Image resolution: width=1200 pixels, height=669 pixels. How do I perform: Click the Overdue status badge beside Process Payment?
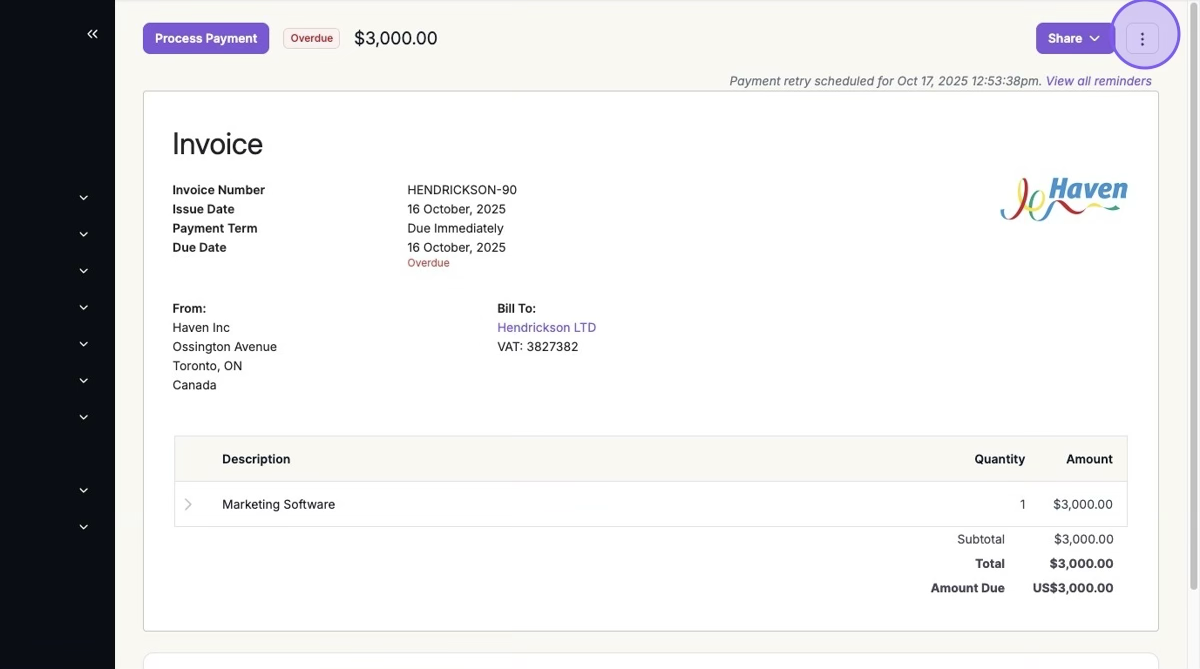[311, 39]
